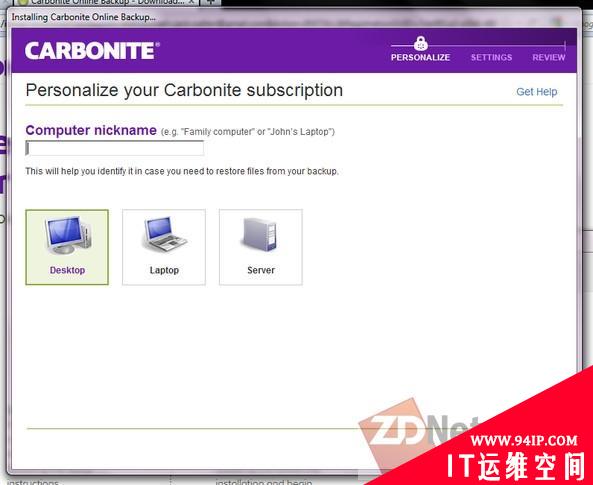Close the Carbonite Online Backup browser tab

(x=192, y=2)
